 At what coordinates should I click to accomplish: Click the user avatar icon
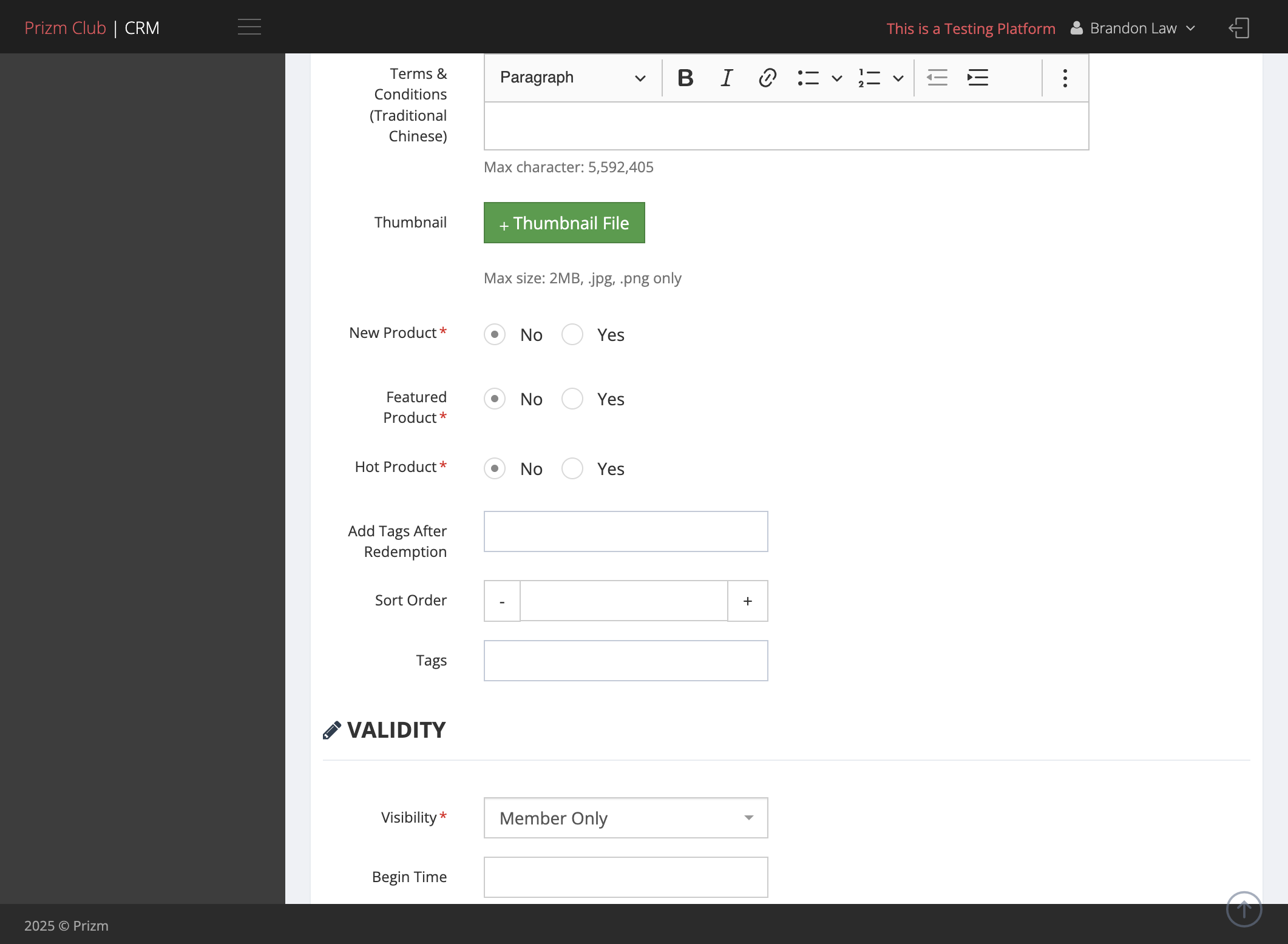point(1077,28)
